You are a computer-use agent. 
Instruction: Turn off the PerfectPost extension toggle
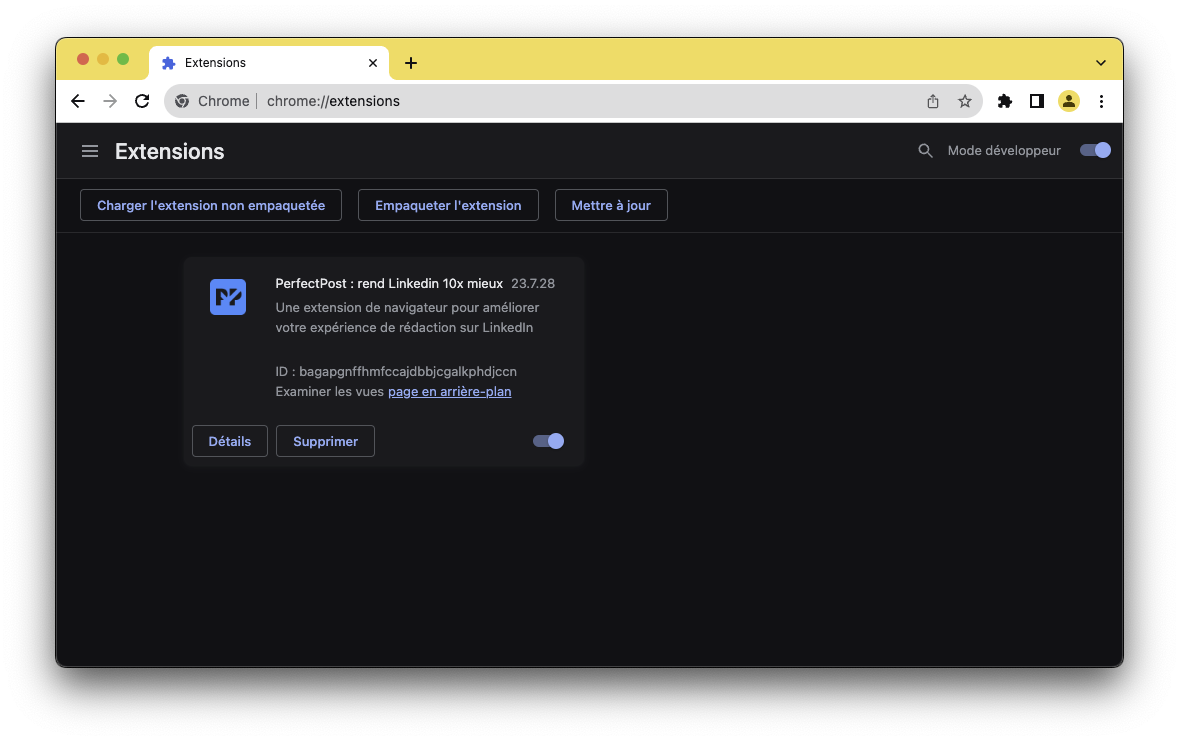coord(548,441)
